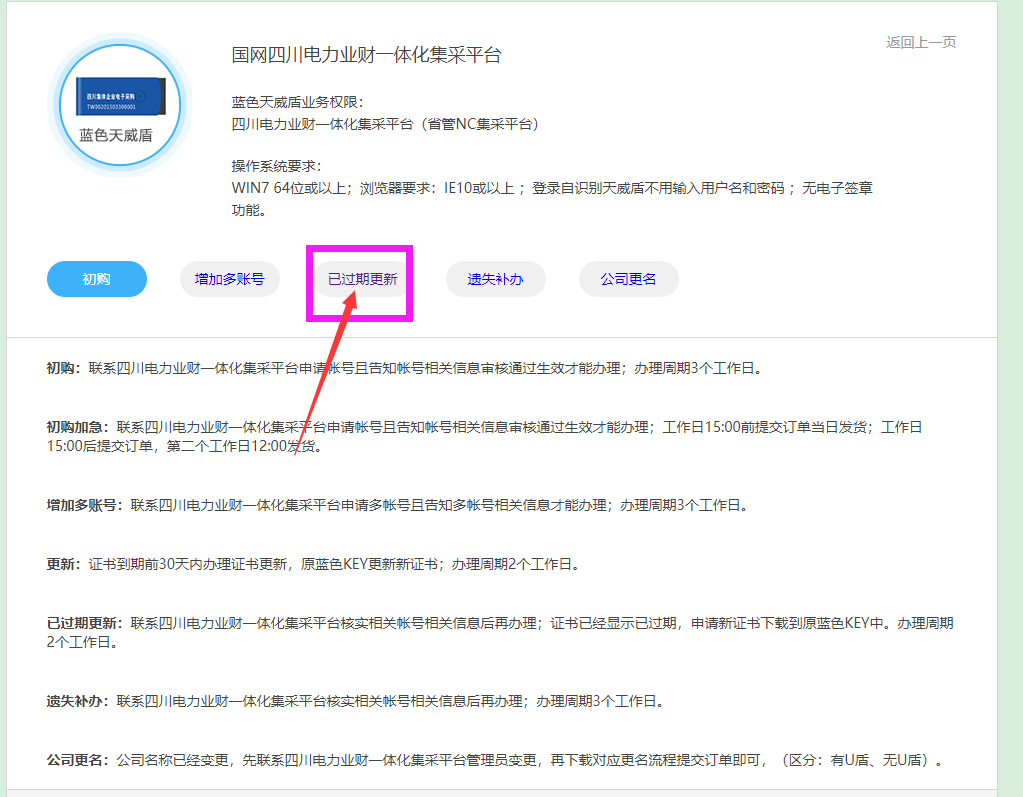Go back via 返回上一页 link

pos(921,42)
